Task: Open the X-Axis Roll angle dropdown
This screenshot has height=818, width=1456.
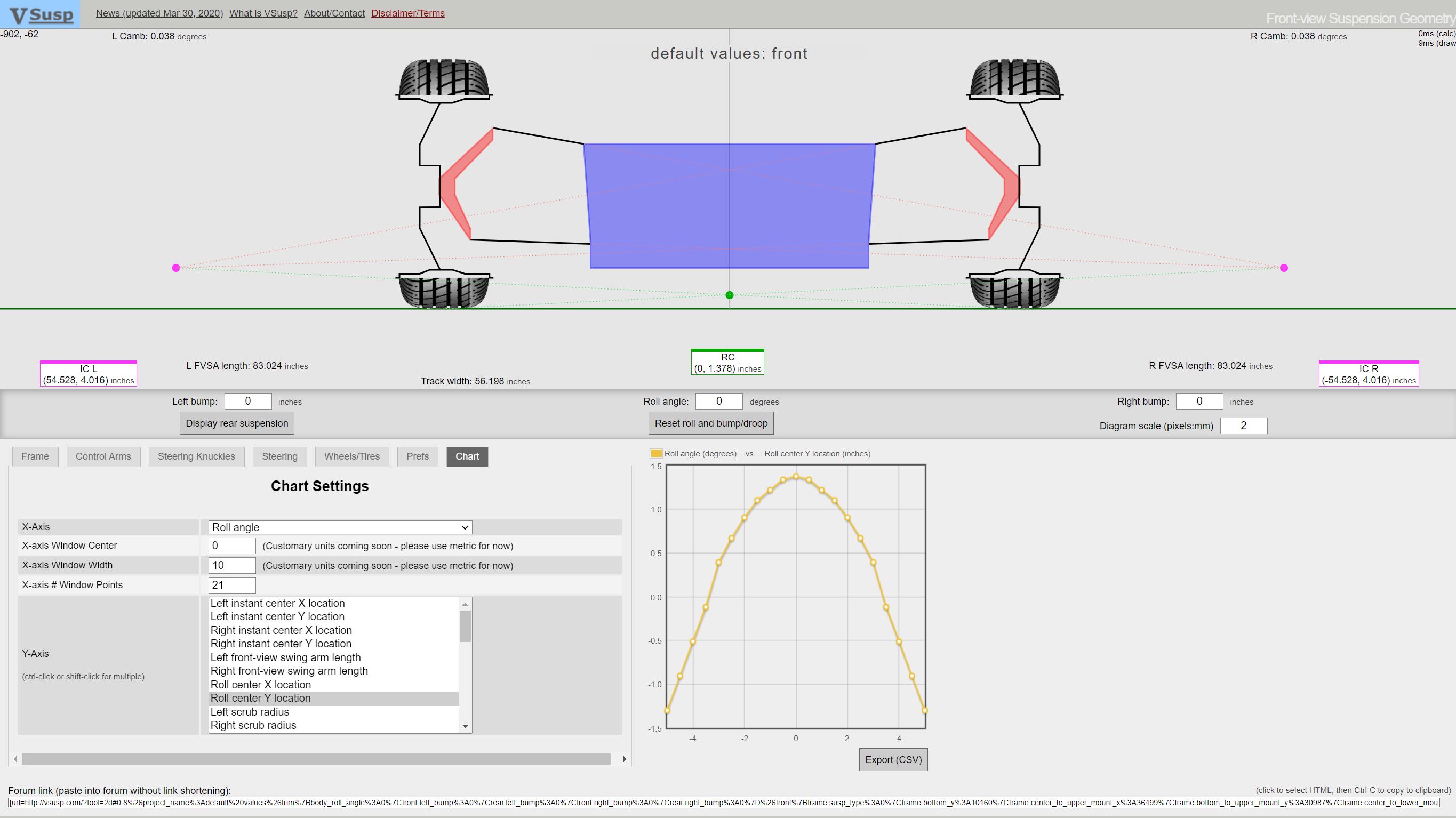Action: point(340,527)
